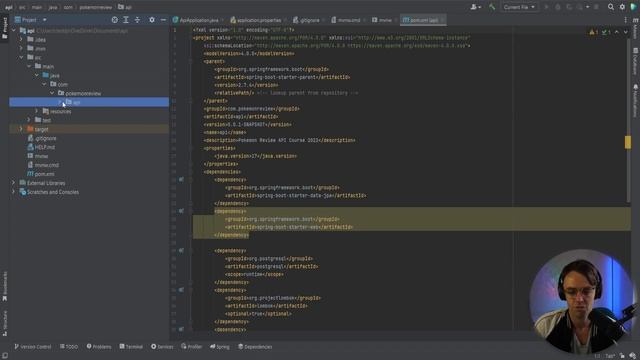Open IDE settings gear in toolbar
This screenshot has height=360, width=640.
point(622,7)
